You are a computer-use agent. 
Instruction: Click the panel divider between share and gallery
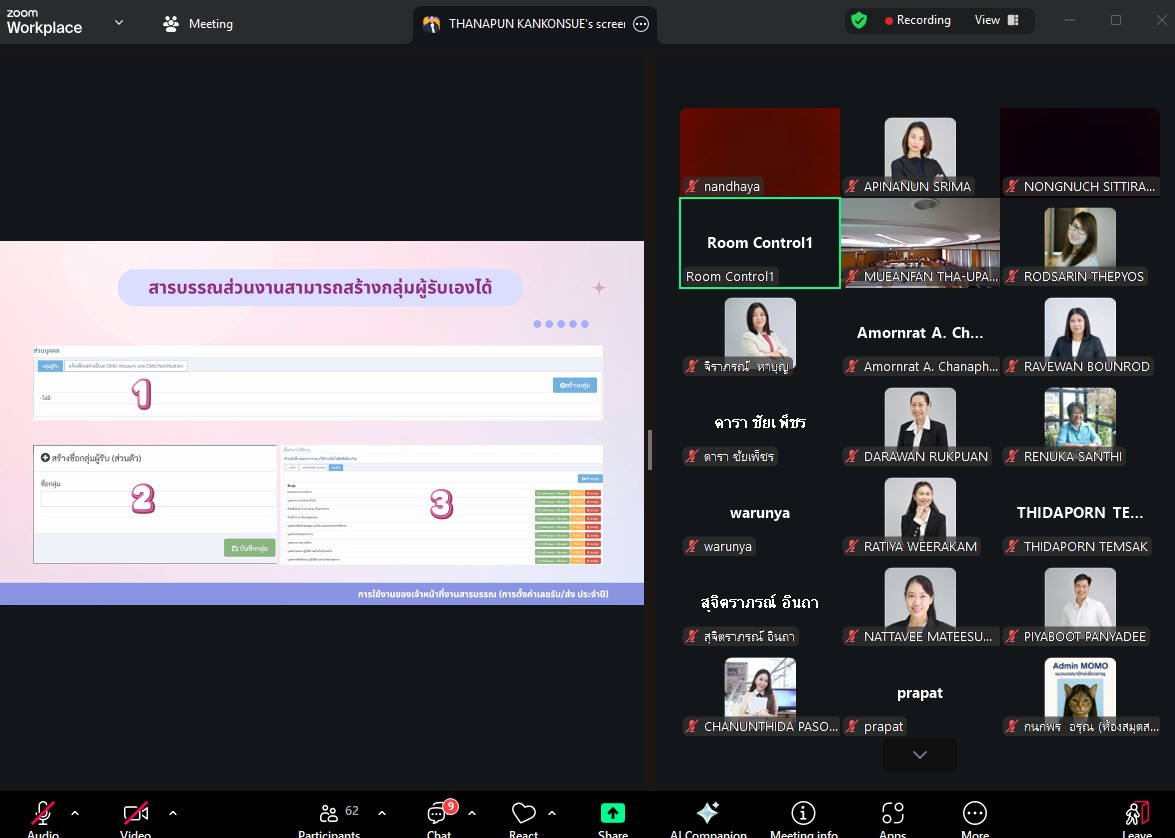[650, 450]
